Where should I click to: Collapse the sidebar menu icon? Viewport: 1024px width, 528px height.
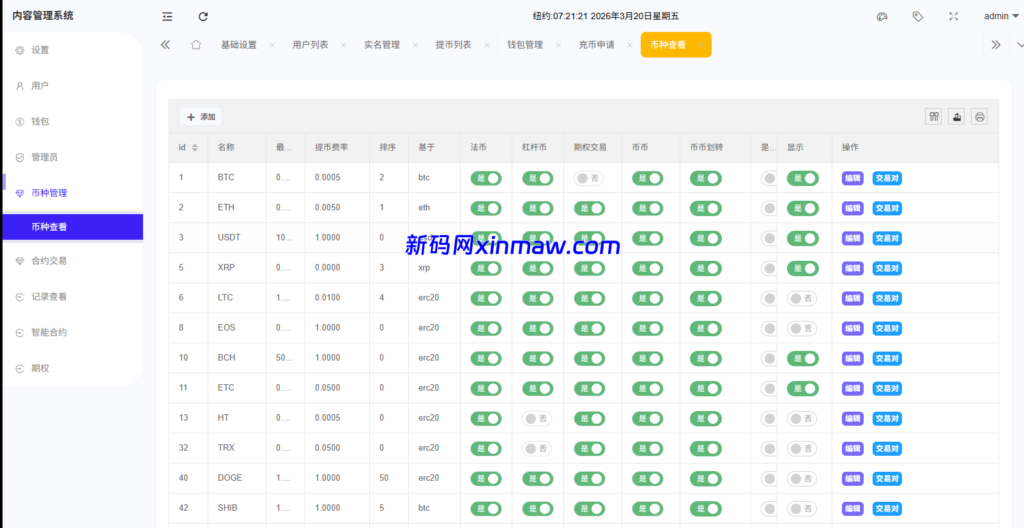(167, 17)
